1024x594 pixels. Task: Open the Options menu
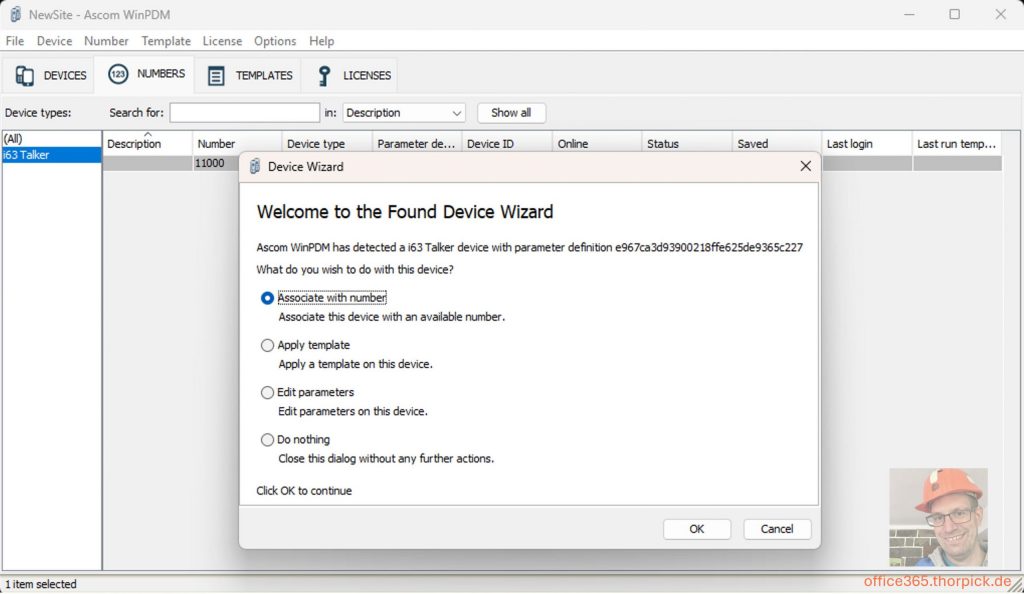[275, 41]
